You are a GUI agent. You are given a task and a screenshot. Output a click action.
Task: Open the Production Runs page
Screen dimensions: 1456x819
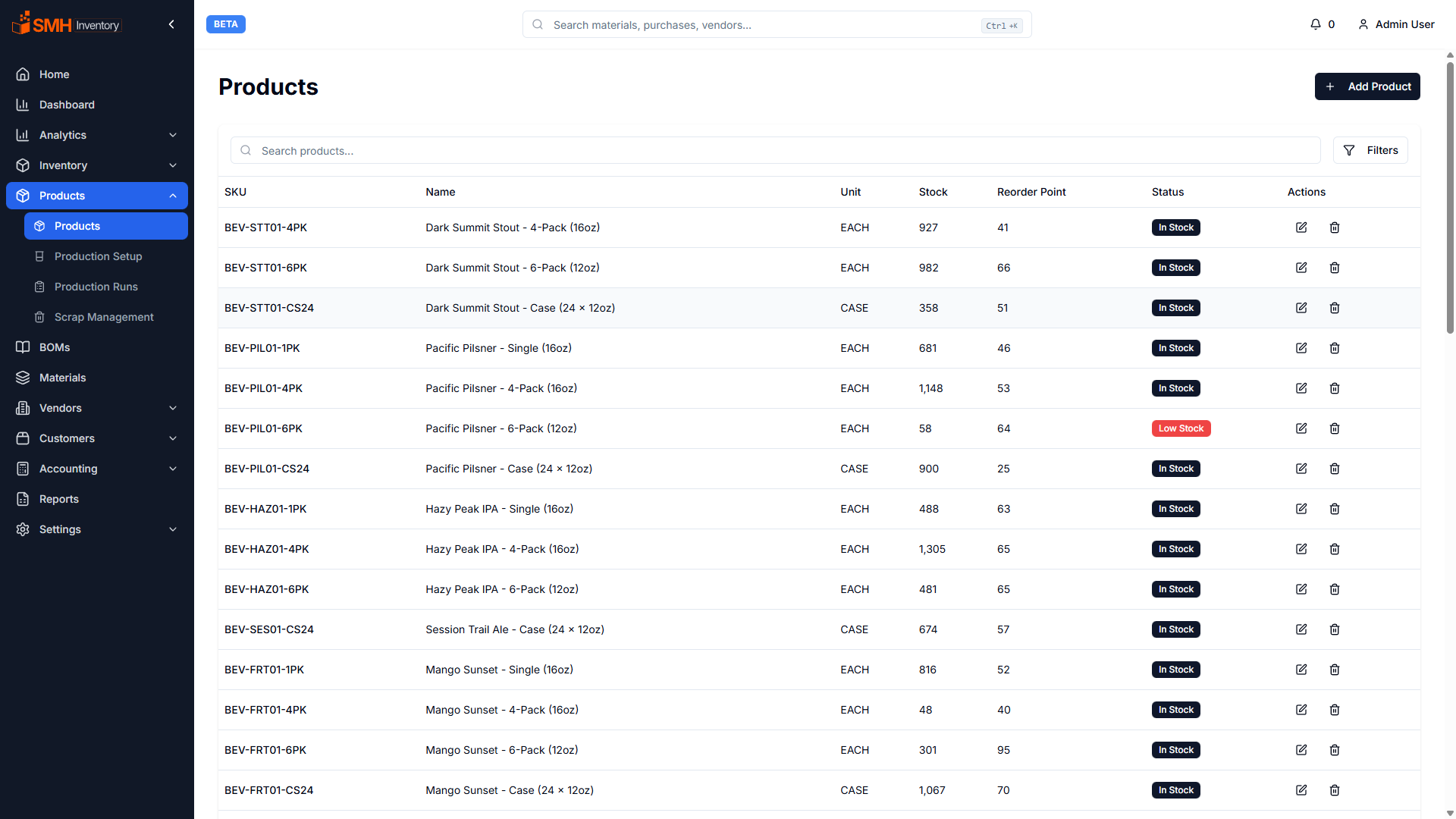[96, 287]
